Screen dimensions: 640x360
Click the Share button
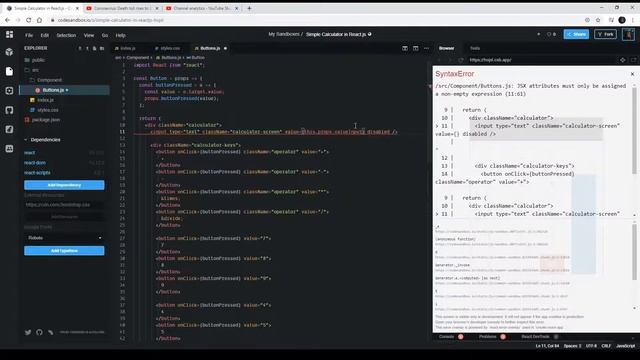(576, 34)
